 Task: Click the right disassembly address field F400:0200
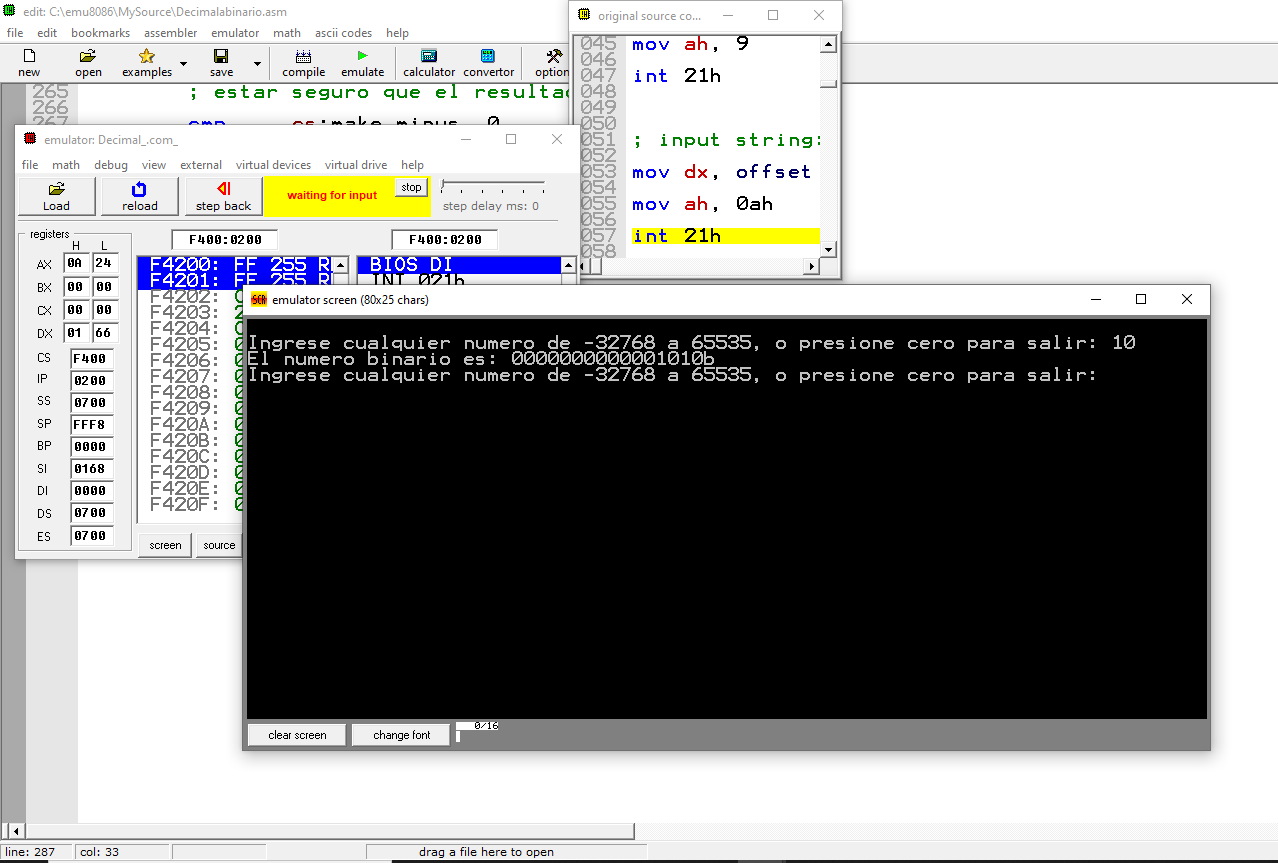tap(445, 240)
